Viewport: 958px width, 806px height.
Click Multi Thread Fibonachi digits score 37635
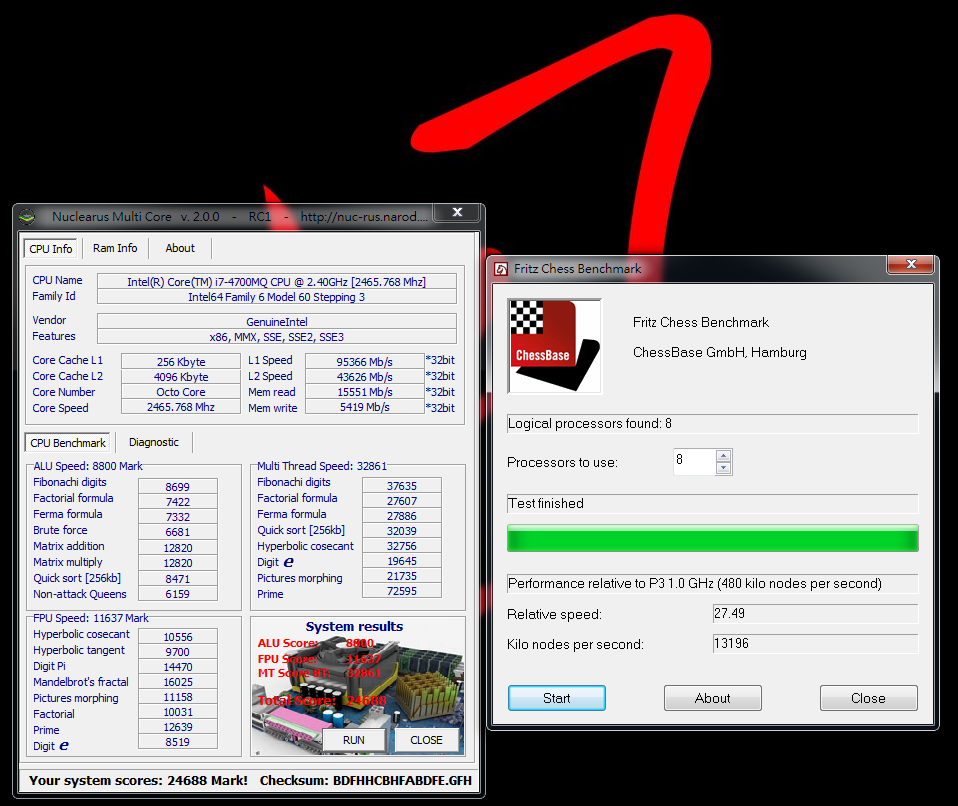(402, 486)
